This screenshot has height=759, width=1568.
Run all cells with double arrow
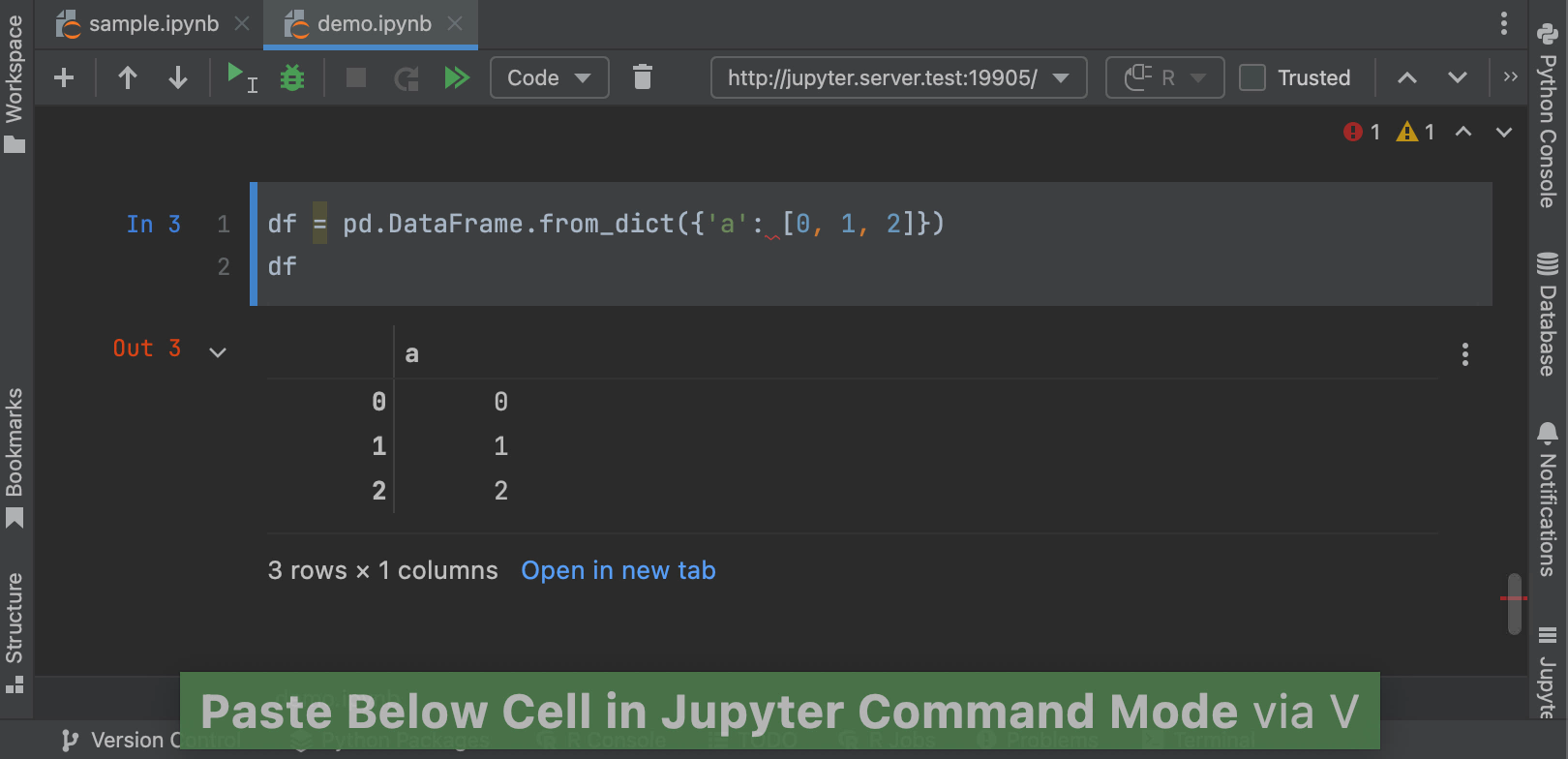tap(457, 77)
